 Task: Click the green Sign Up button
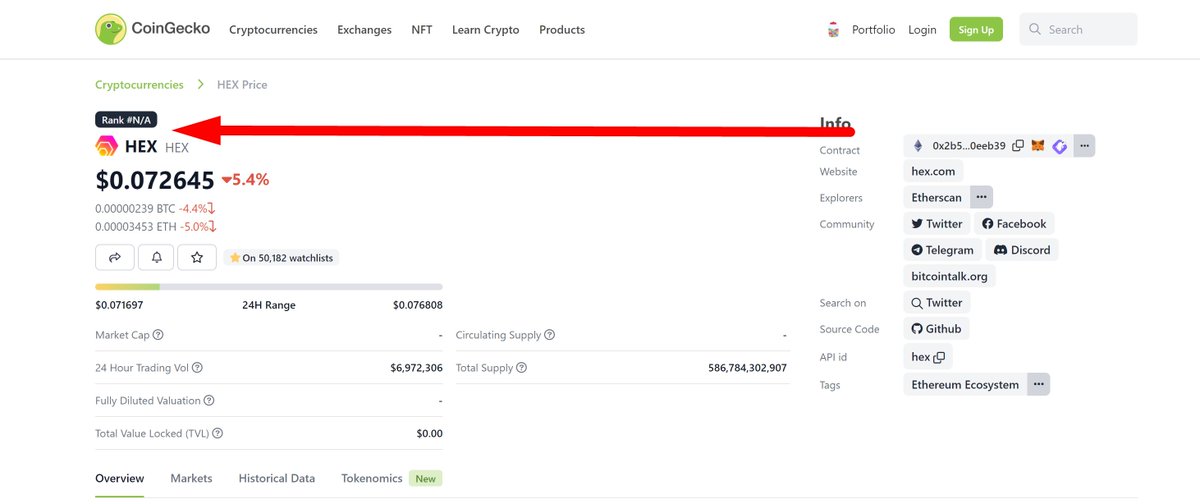(x=976, y=30)
